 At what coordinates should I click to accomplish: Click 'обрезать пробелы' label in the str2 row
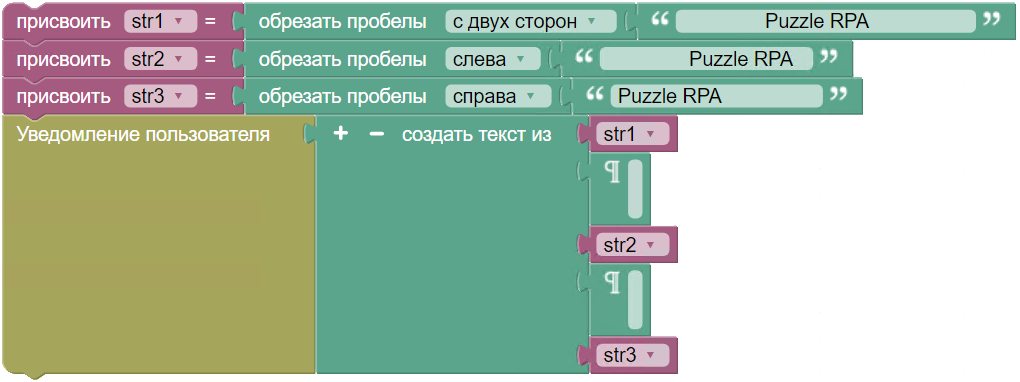coord(343,59)
